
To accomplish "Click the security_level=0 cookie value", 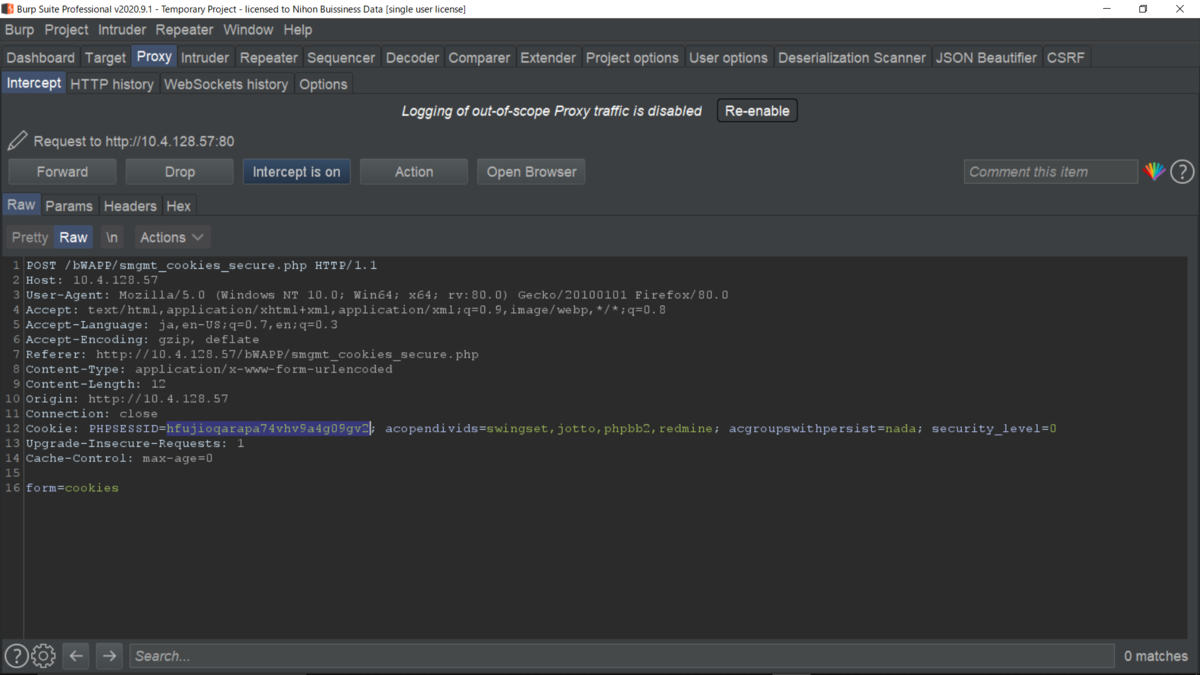I will pos(994,428).
